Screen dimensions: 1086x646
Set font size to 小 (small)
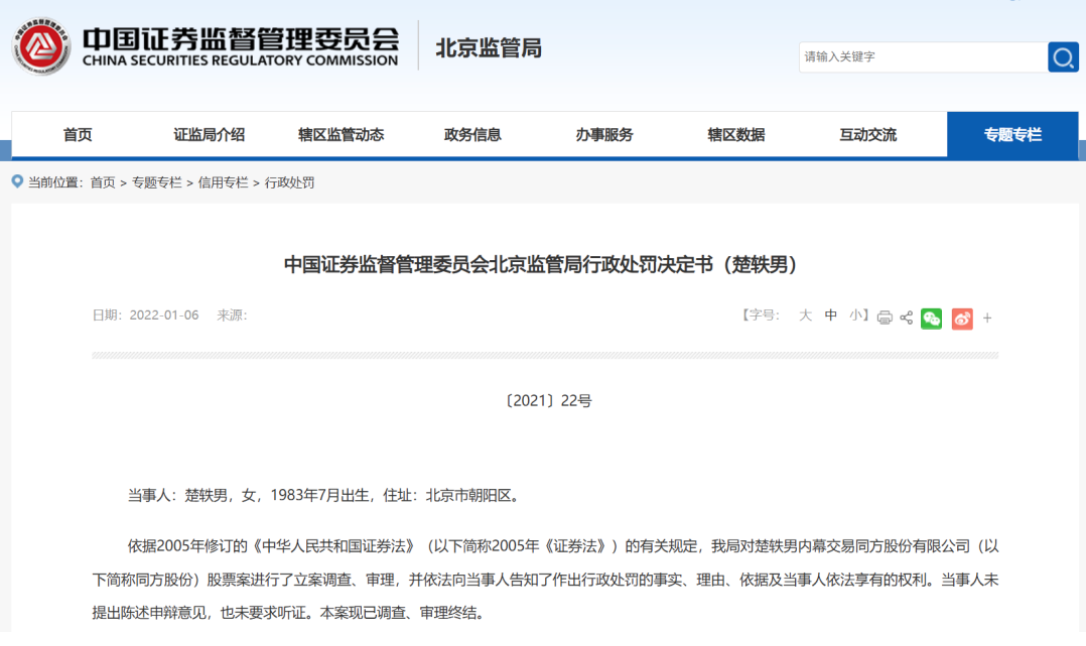(856, 315)
